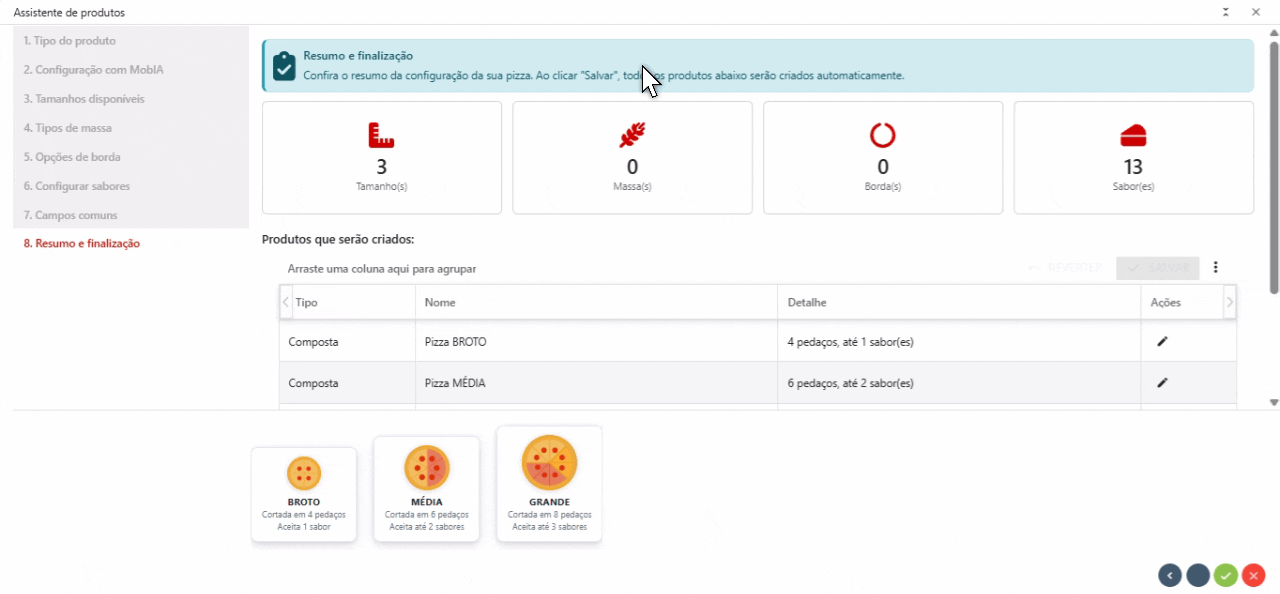Select the GRANDE pizza size card
The height and width of the screenshot is (594, 1280).
(x=549, y=483)
